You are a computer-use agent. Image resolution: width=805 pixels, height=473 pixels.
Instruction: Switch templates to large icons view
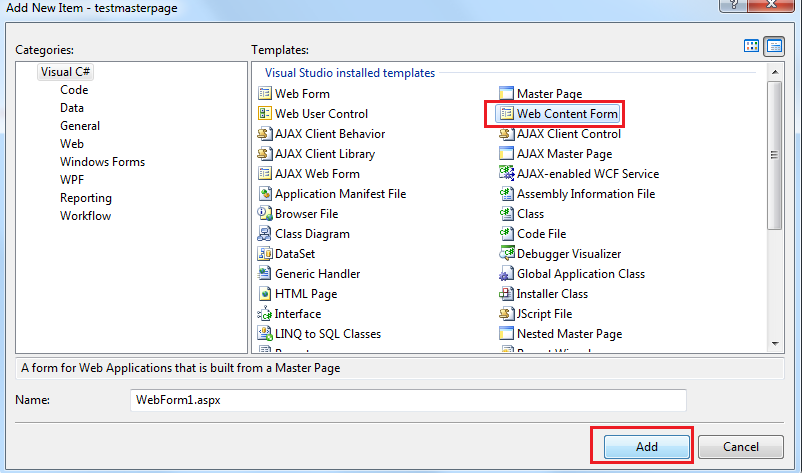pyautogui.click(x=752, y=46)
